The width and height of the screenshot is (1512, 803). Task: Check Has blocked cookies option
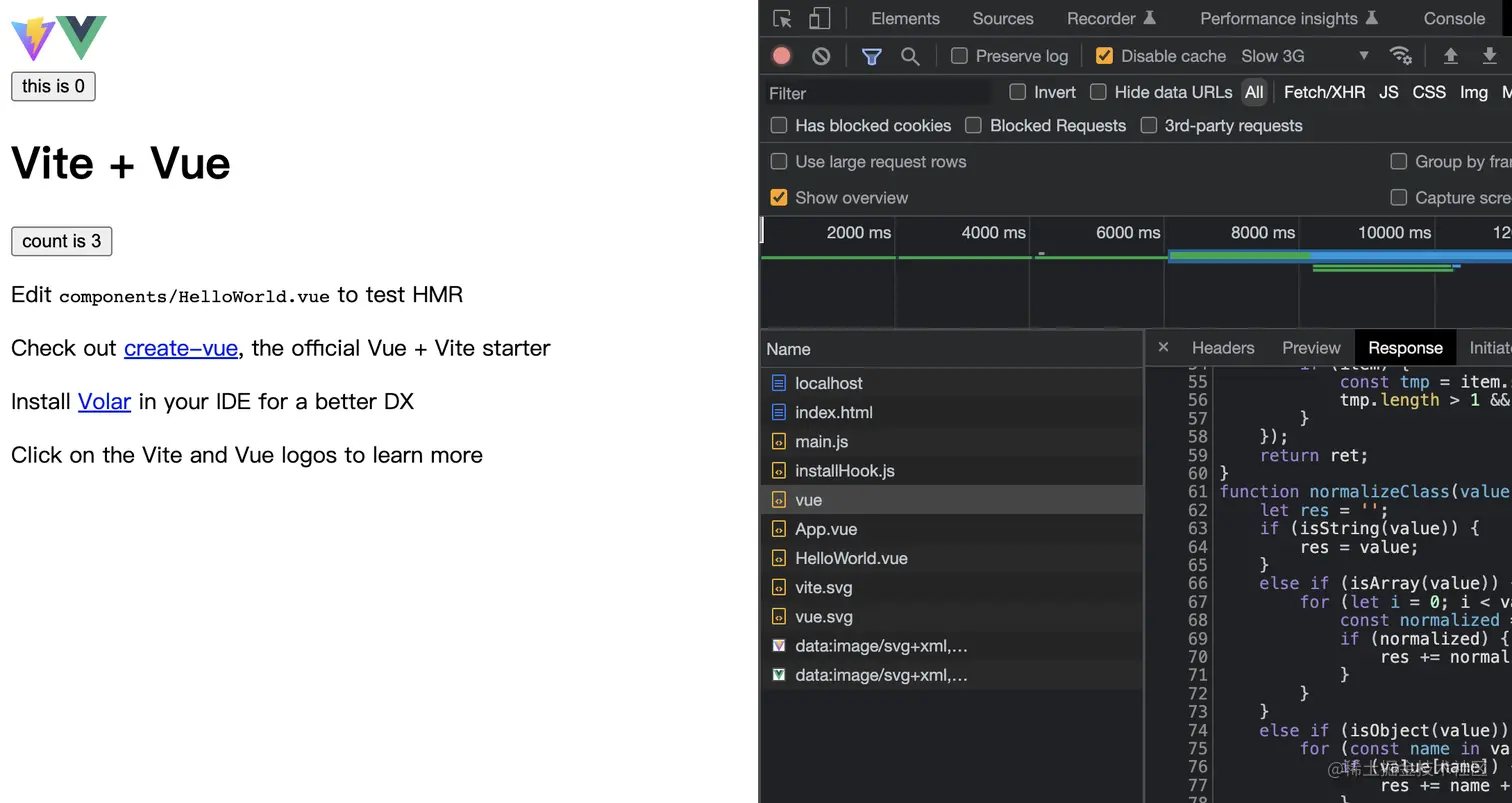[x=779, y=125]
